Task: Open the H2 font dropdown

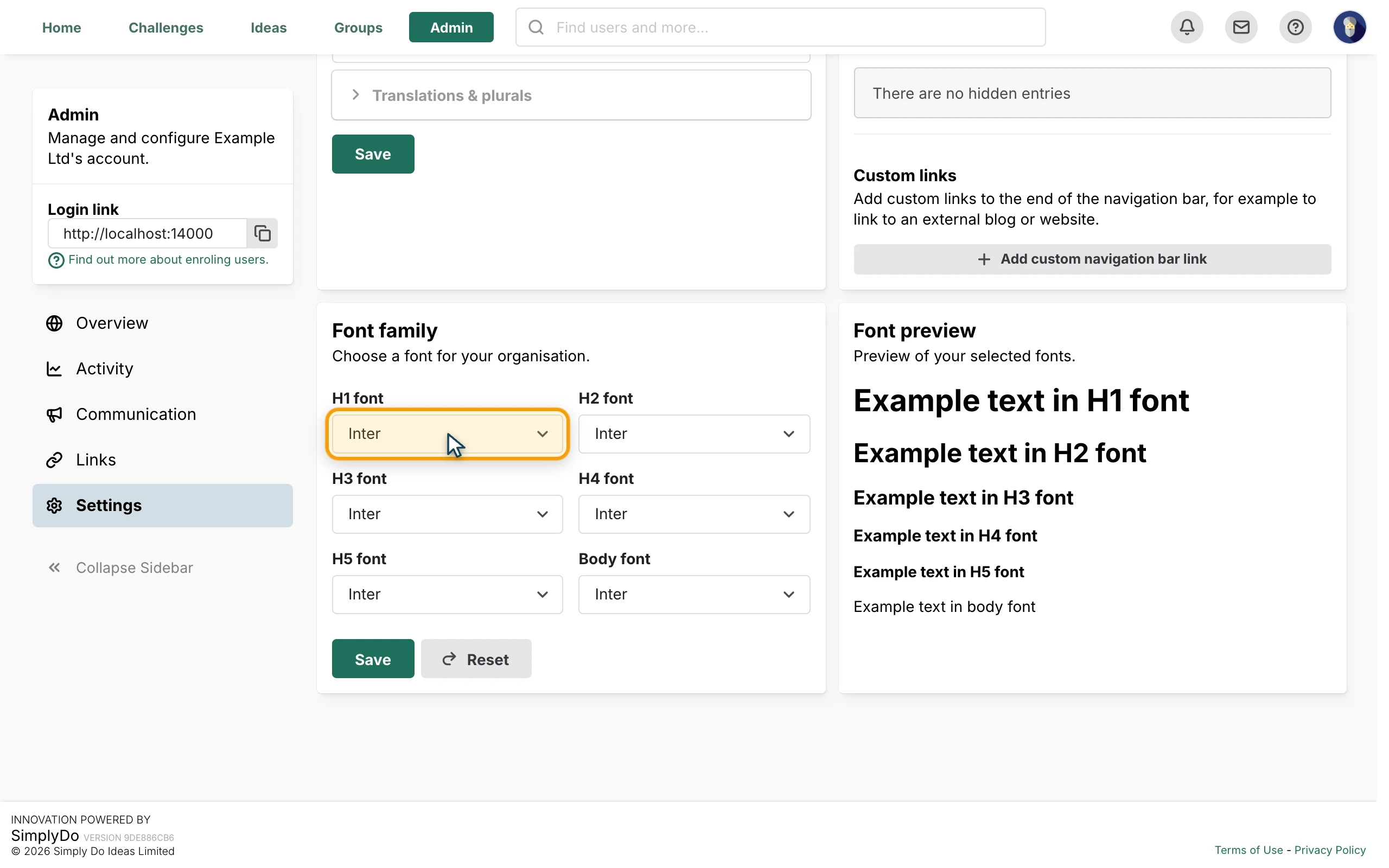Action: pyautogui.click(x=694, y=433)
